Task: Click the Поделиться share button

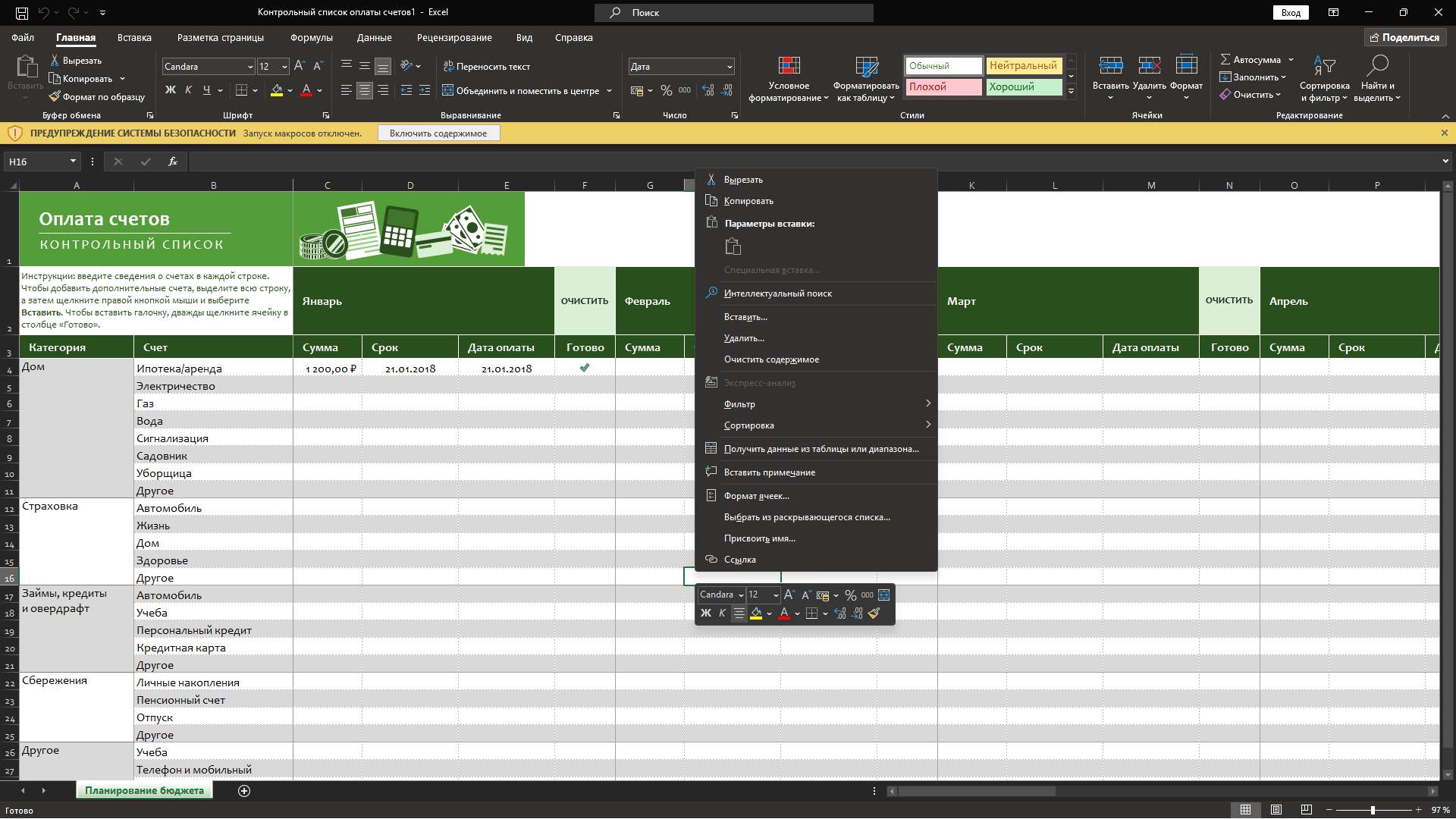Action: click(x=1404, y=37)
